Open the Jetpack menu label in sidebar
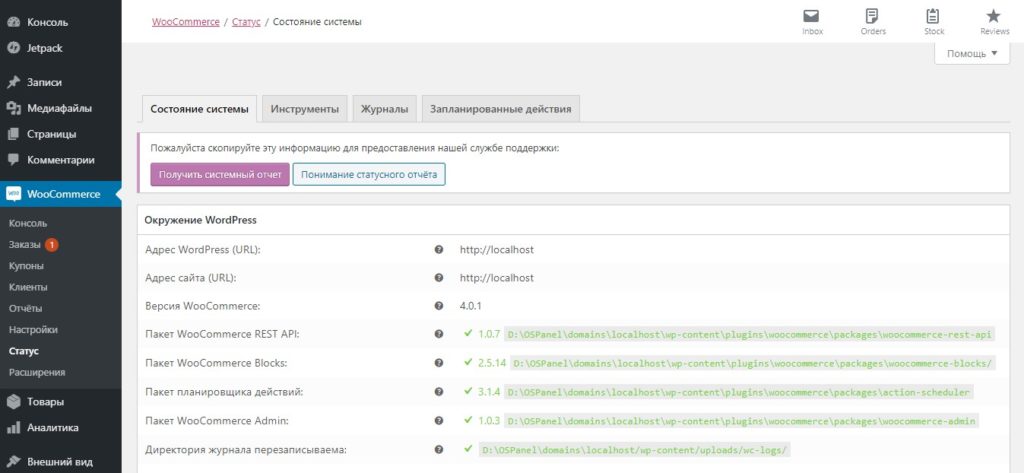 pos(45,48)
